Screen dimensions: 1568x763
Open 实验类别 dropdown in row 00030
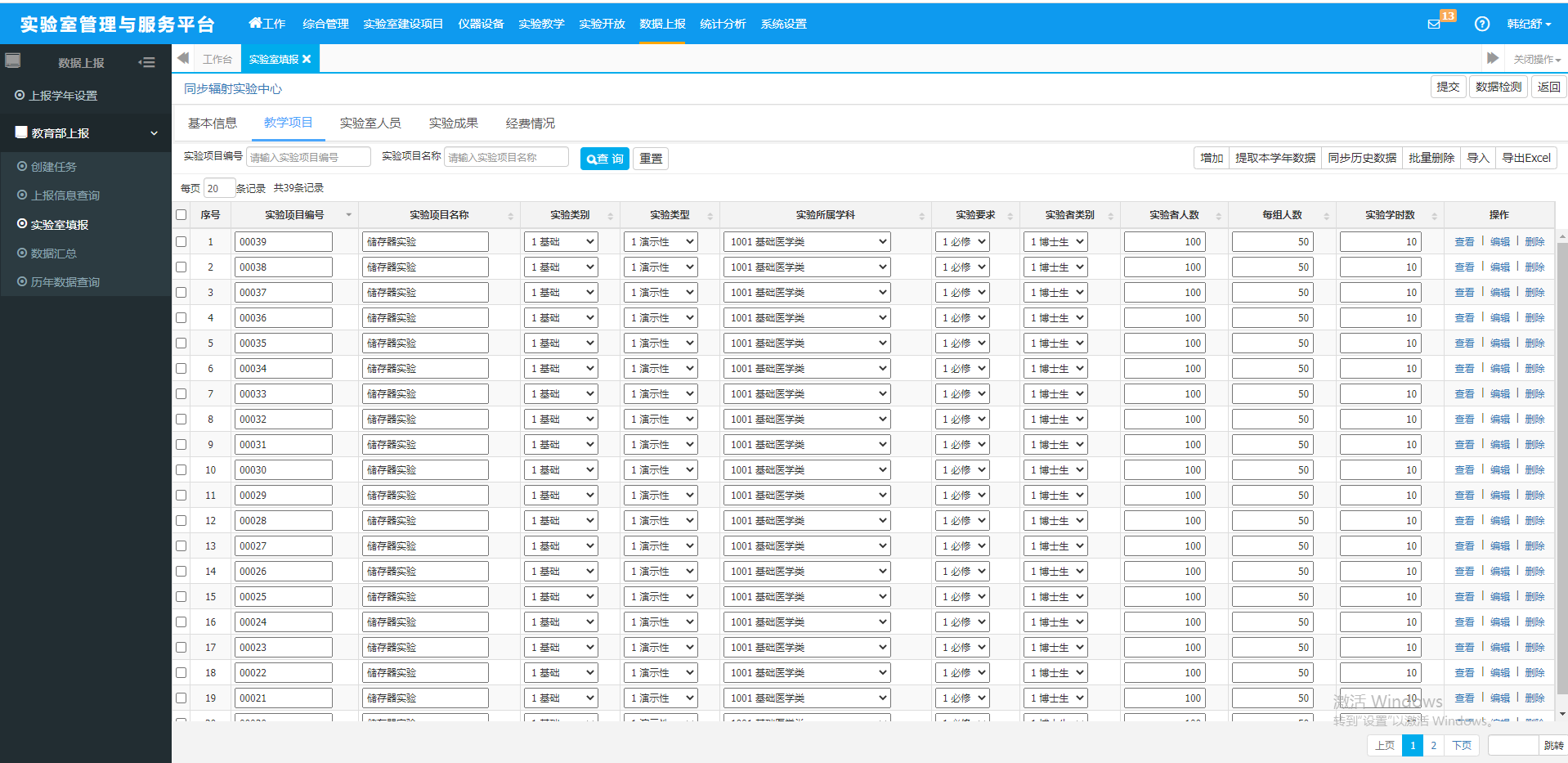(x=561, y=470)
